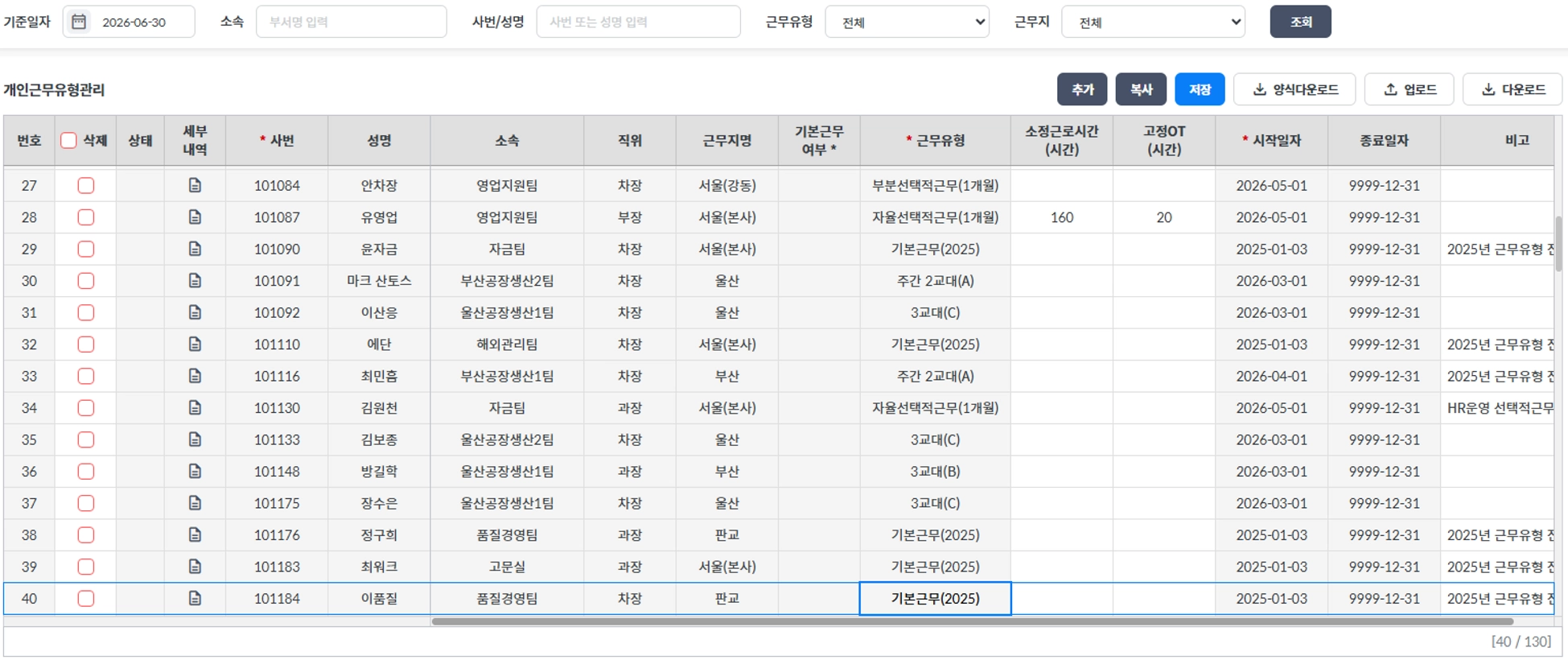Click the 다운로드 download button

pyautogui.click(x=1512, y=89)
